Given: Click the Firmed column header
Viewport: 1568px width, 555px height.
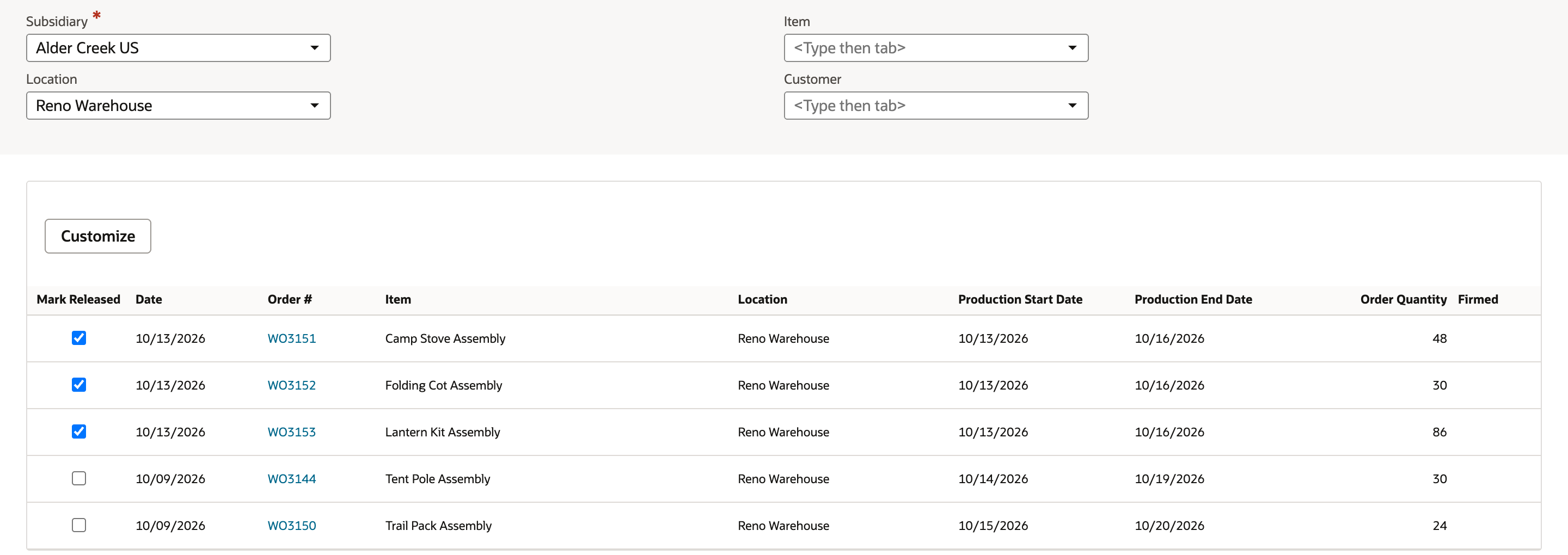Looking at the screenshot, I should pyautogui.click(x=1477, y=299).
